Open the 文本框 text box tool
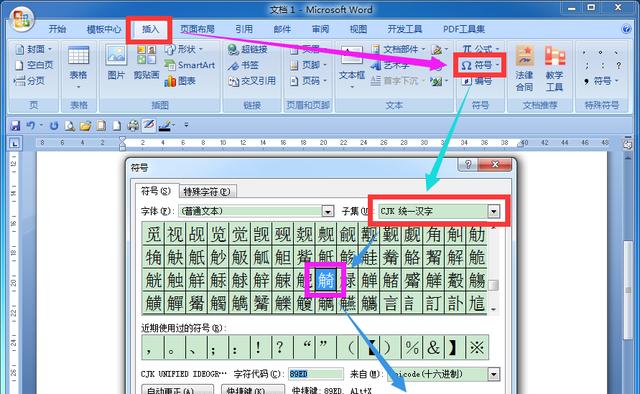 pos(352,67)
